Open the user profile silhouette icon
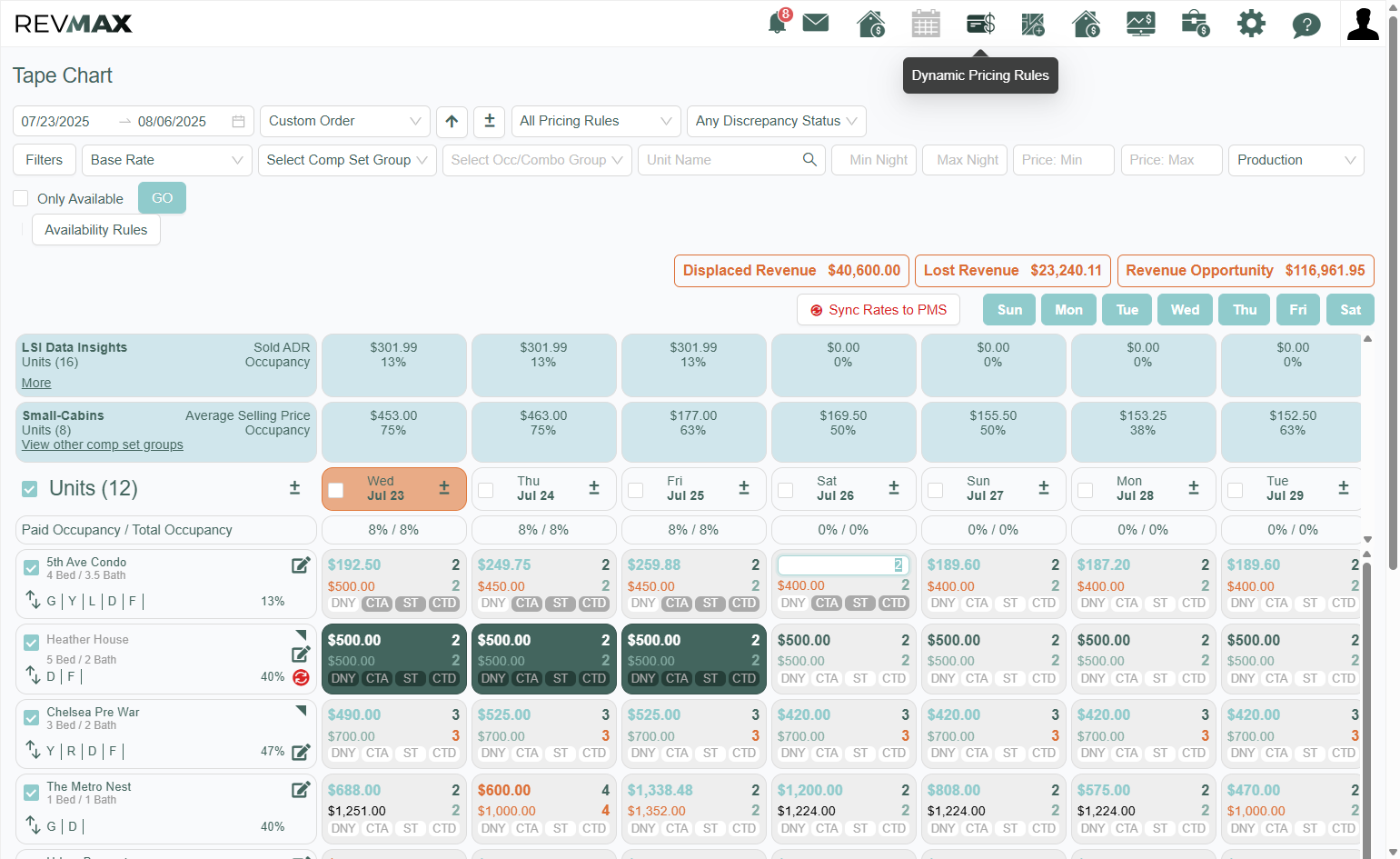The height and width of the screenshot is (859, 1400). click(x=1363, y=24)
